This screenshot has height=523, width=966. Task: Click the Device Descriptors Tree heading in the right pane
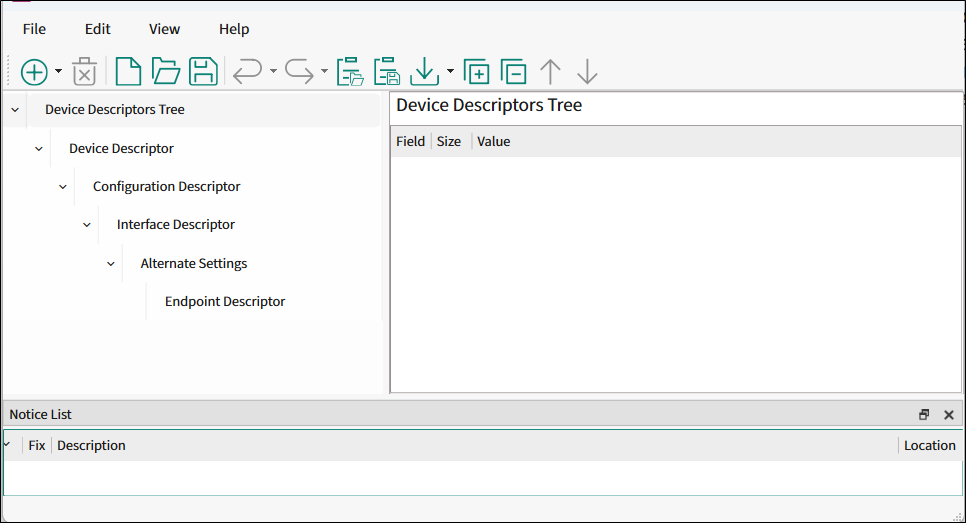click(489, 105)
